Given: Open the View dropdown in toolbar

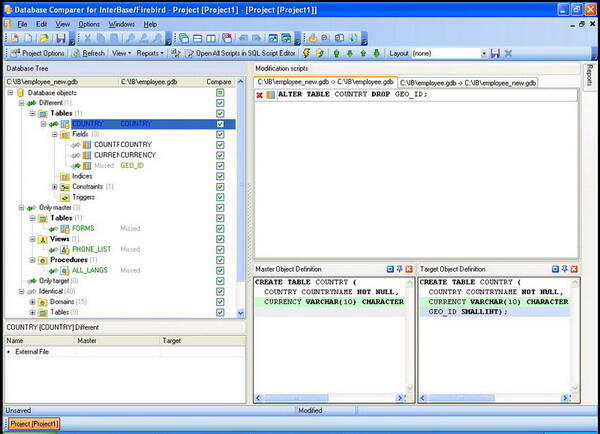Looking at the screenshot, I should point(121,53).
